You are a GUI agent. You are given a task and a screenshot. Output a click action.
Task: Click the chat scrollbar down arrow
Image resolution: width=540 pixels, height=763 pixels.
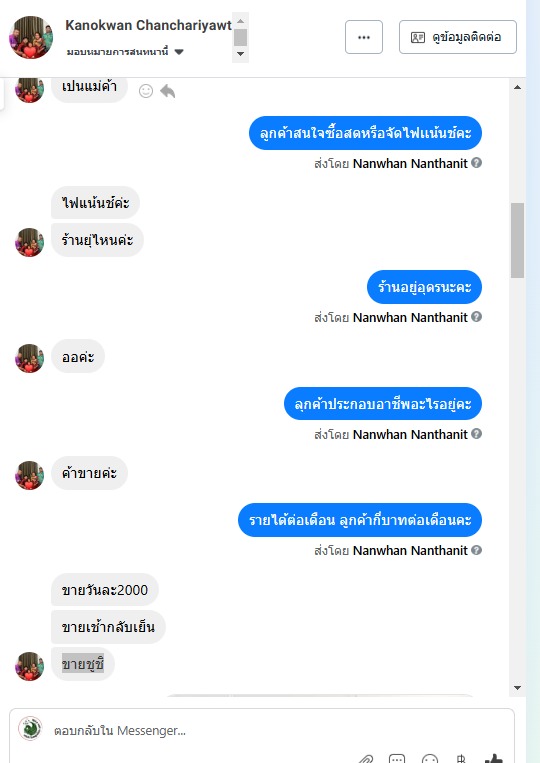pyautogui.click(x=517, y=688)
